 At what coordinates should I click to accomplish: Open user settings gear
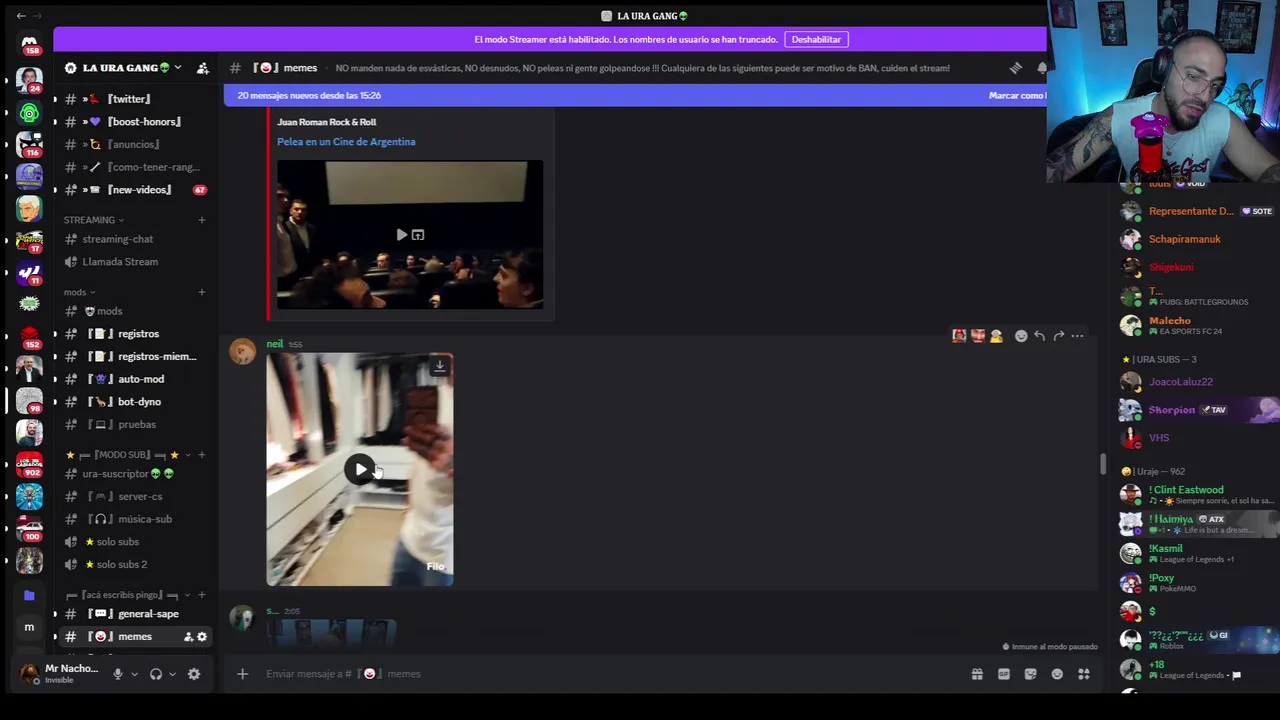[194, 674]
